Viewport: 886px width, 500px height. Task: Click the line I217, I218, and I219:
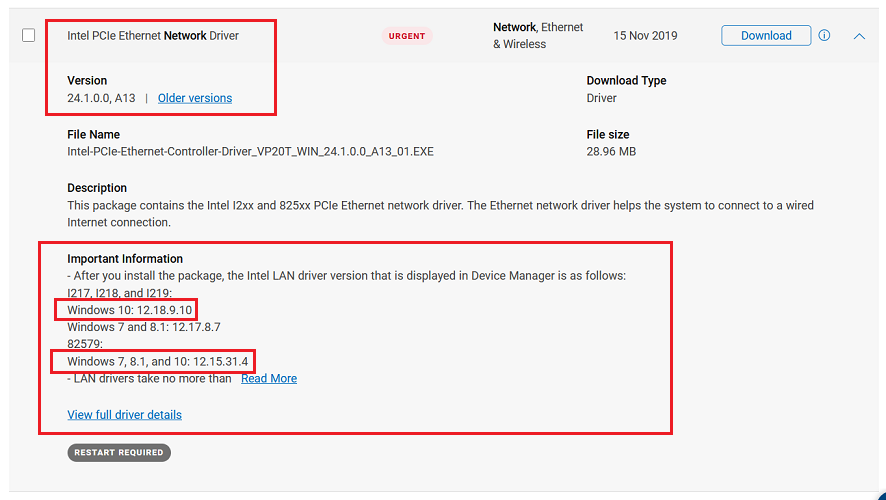click(x=120, y=293)
